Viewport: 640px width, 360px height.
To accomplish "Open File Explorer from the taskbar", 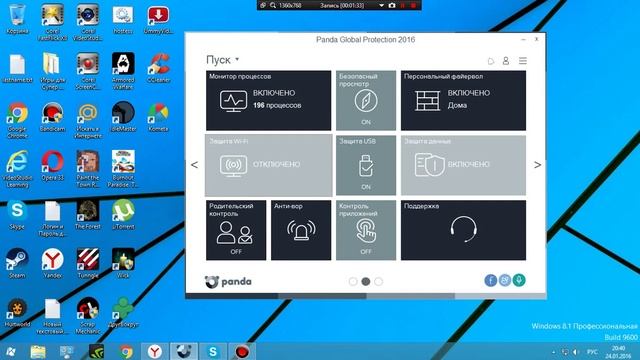I will pos(38,351).
